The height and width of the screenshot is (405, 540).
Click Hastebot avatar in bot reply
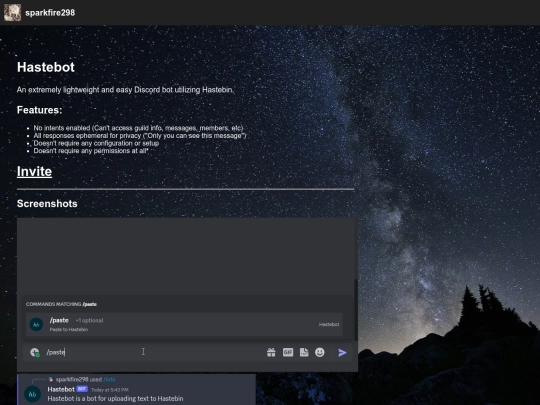[33, 394]
